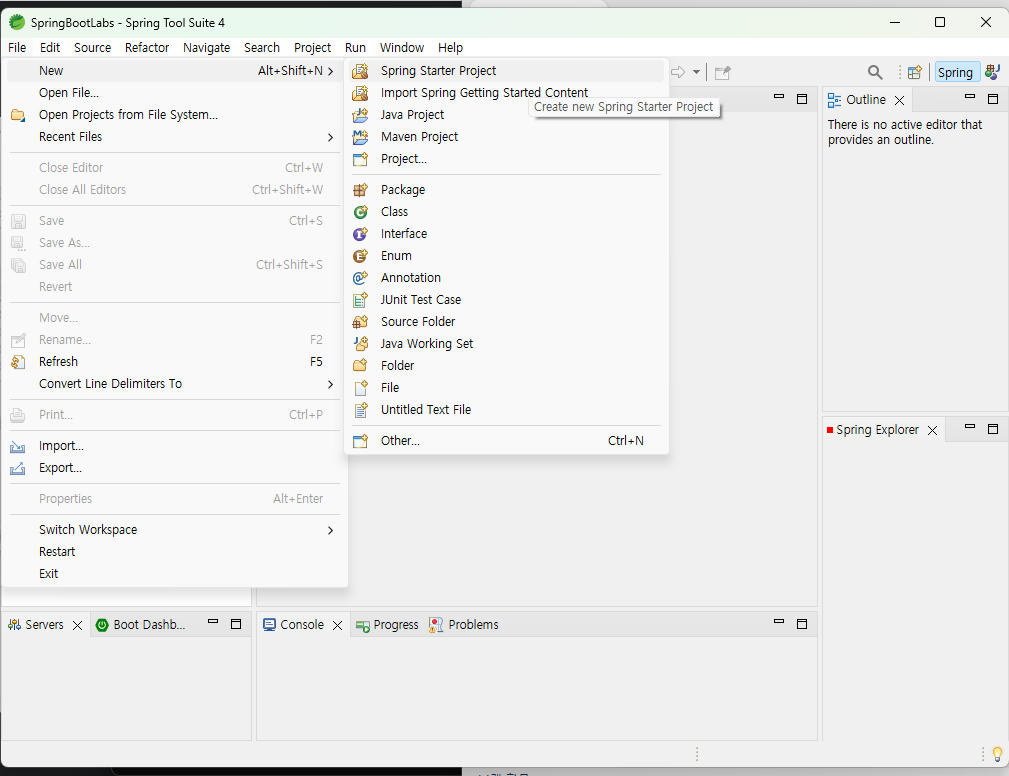The width and height of the screenshot is (1009, 776).
Task: Click the search magnifier toolbar icon
Action: point(875,72)
